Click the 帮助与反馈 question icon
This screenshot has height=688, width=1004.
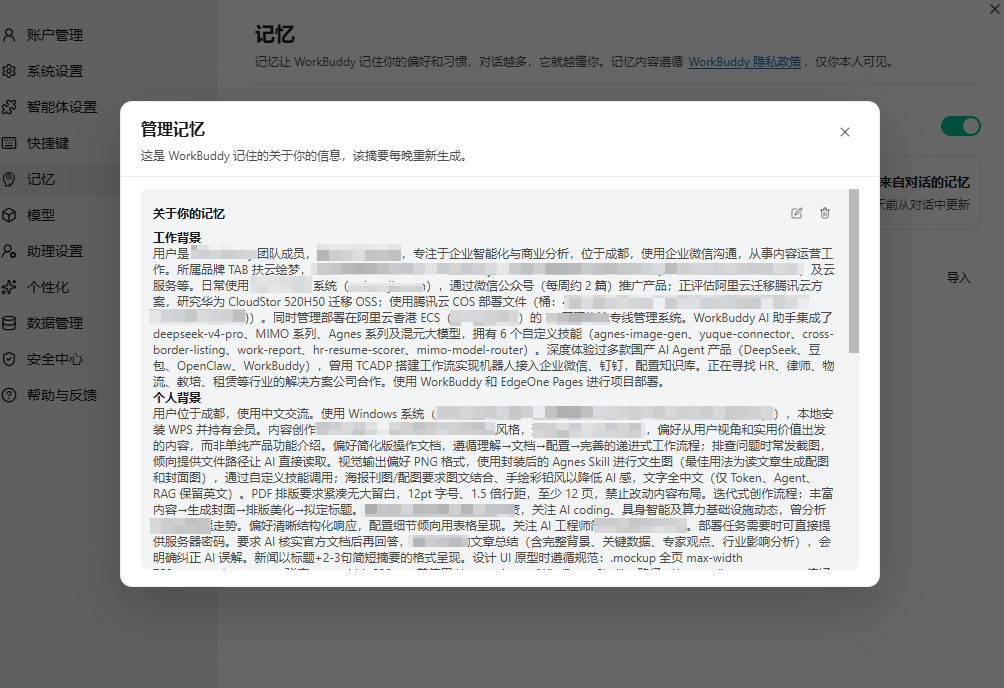[x=9, y=395]
